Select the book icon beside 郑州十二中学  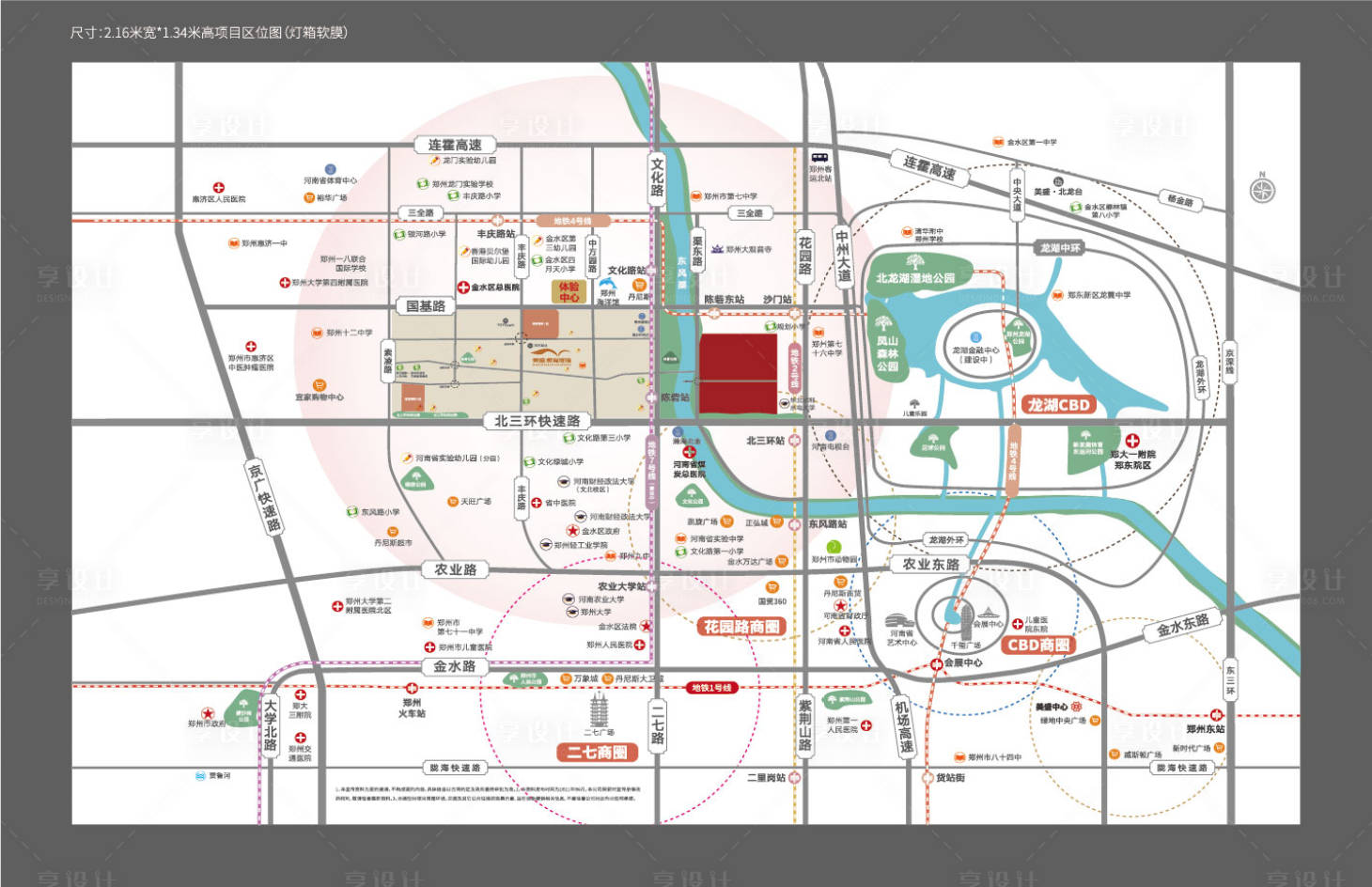click(318, 333)
